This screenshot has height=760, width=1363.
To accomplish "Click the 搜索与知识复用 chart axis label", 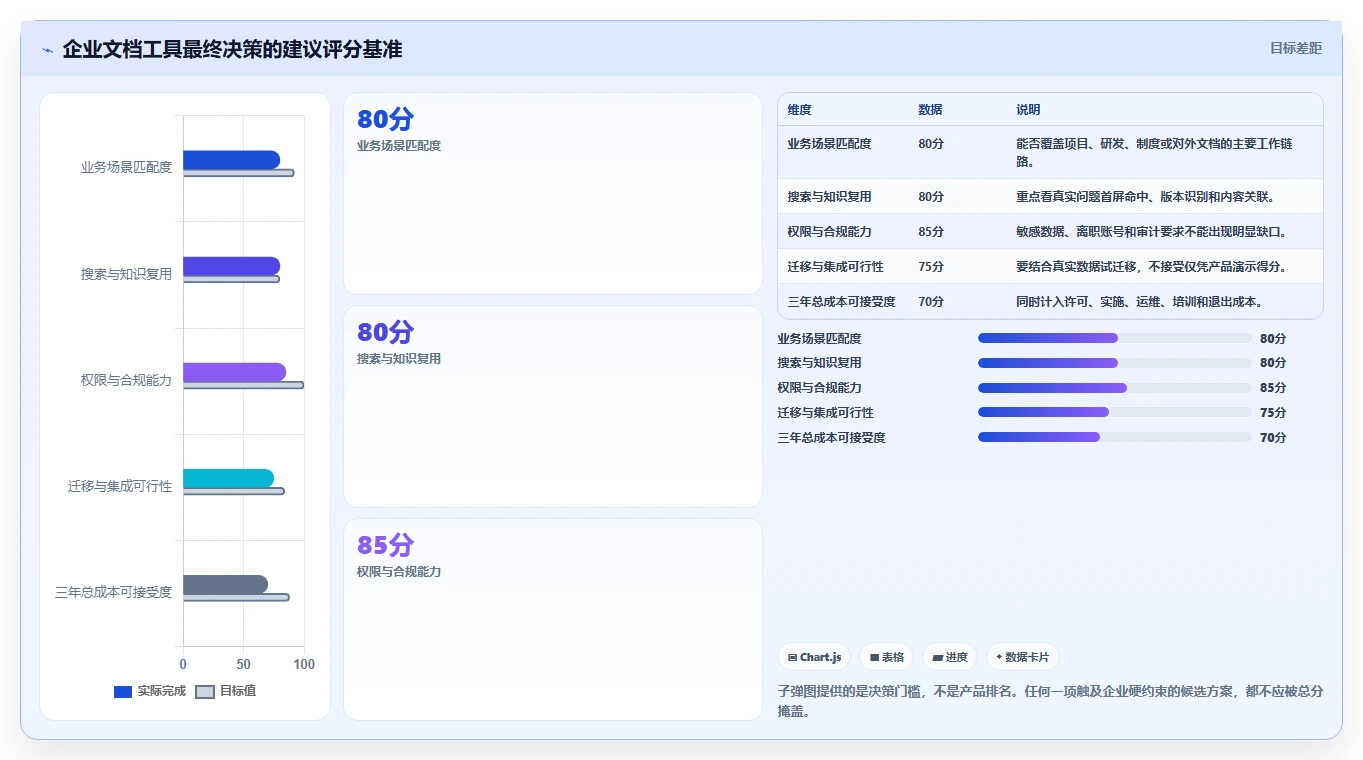I will [x=126, y=274].
